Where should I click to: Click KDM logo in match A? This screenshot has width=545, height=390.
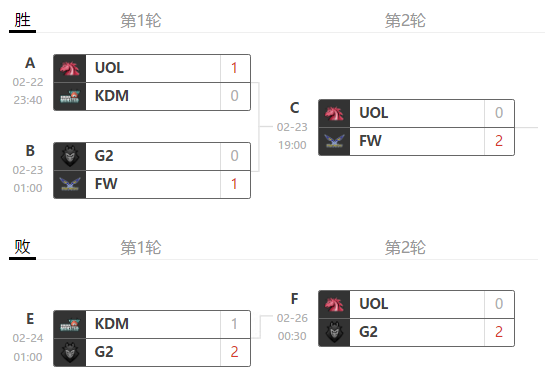click(x=70, y=97)
